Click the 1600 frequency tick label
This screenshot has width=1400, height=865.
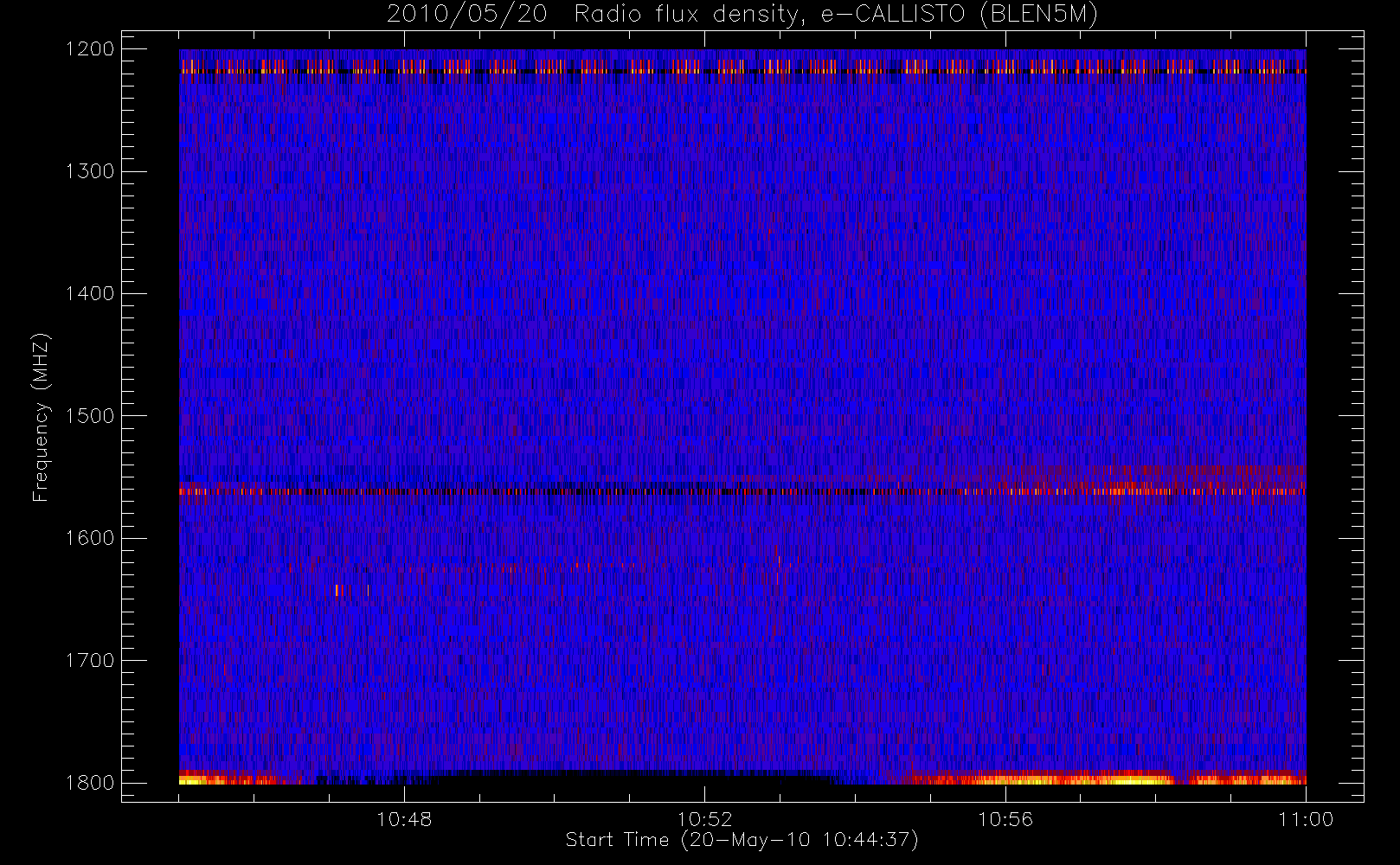pyautogui.click(x=90, y=538)
